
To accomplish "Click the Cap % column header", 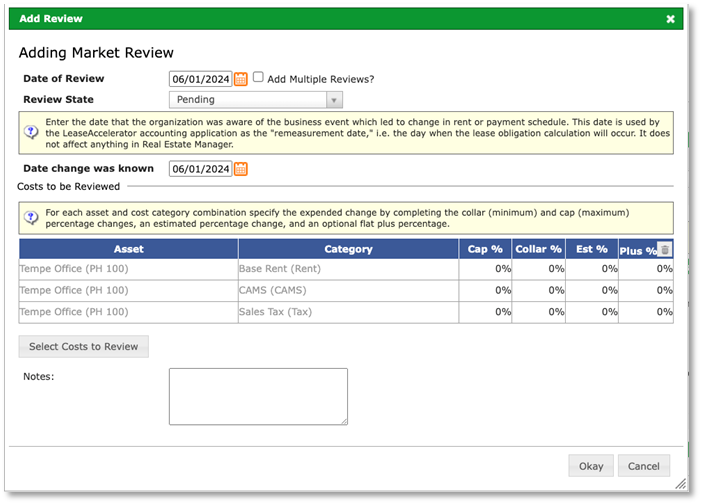I will (485, 249).
